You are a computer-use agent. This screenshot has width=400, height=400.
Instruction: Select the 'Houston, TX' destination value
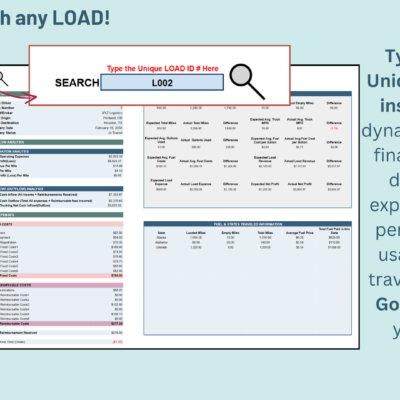tap(113, 123)
